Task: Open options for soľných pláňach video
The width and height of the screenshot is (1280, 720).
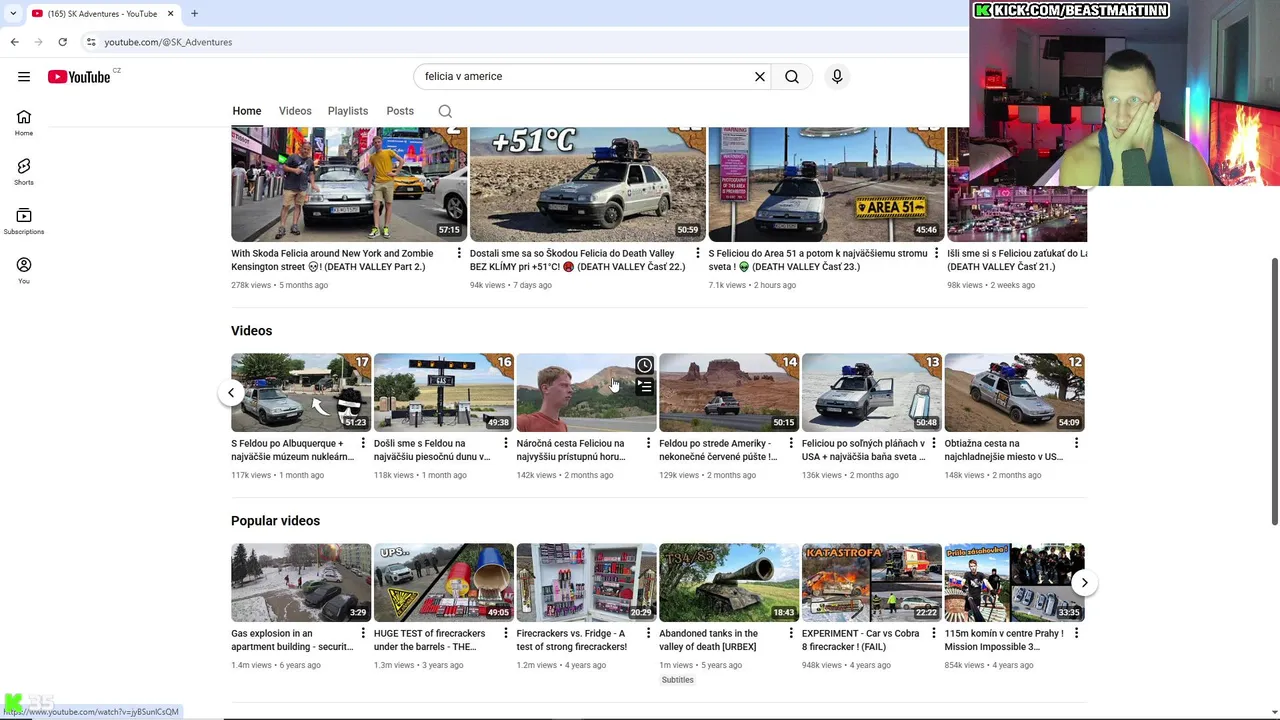Action: click(934, 444)
